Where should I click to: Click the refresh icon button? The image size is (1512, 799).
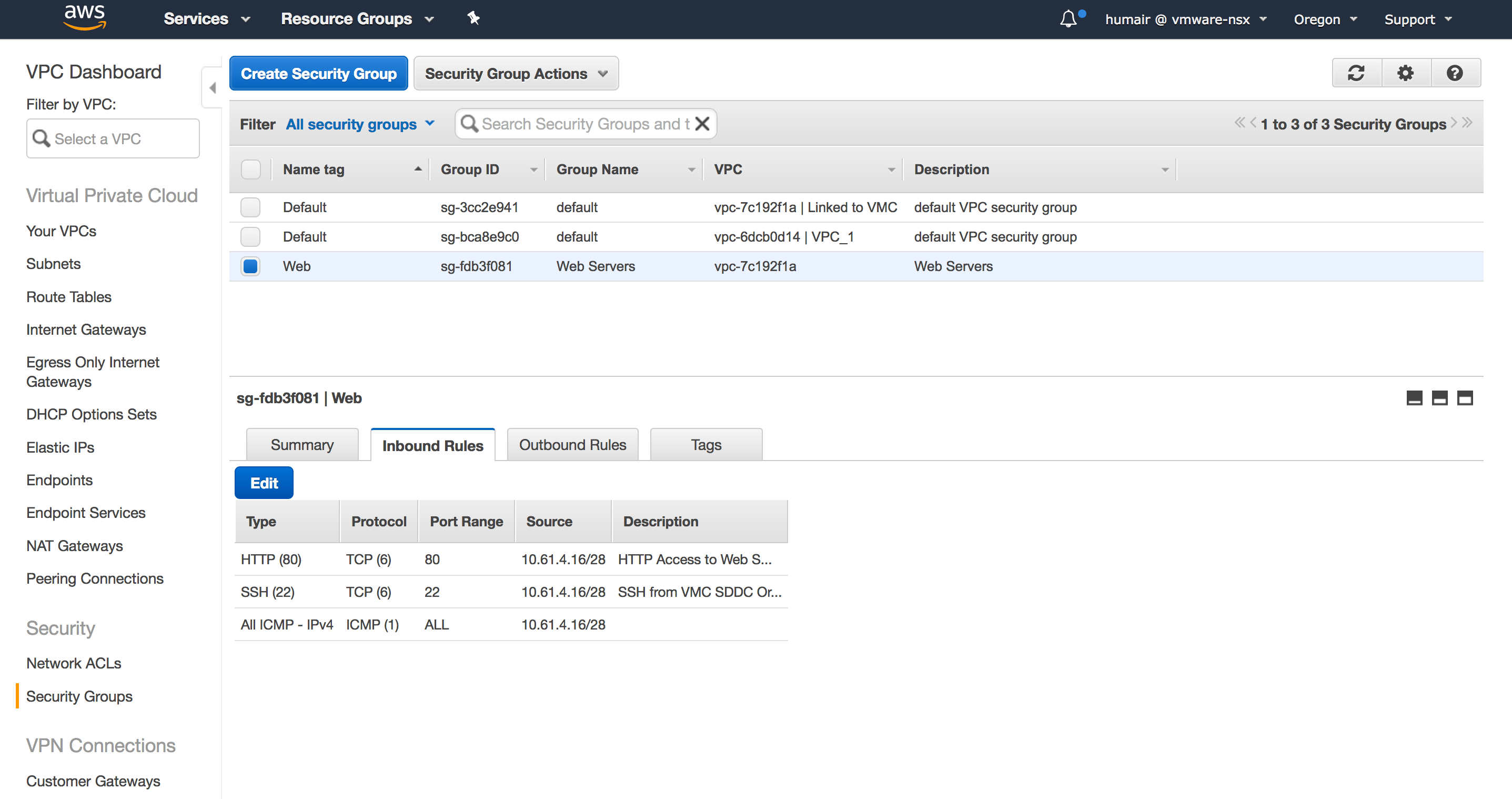[x=1356, y=73]
